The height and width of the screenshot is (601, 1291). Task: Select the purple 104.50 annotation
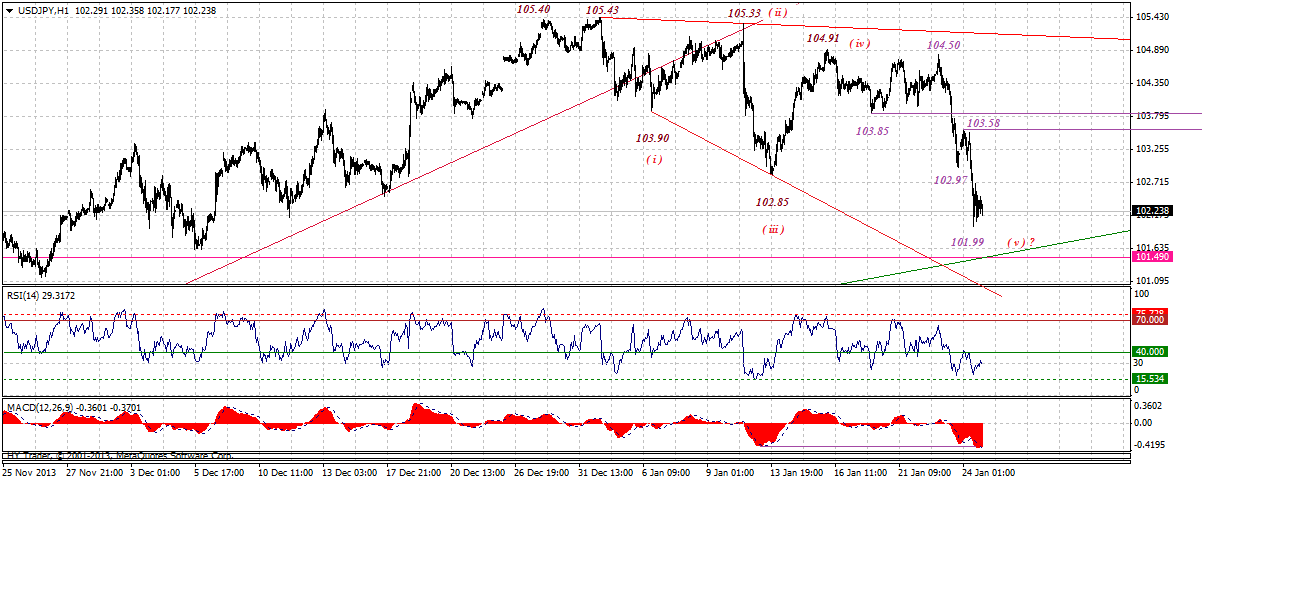(943, 46)
